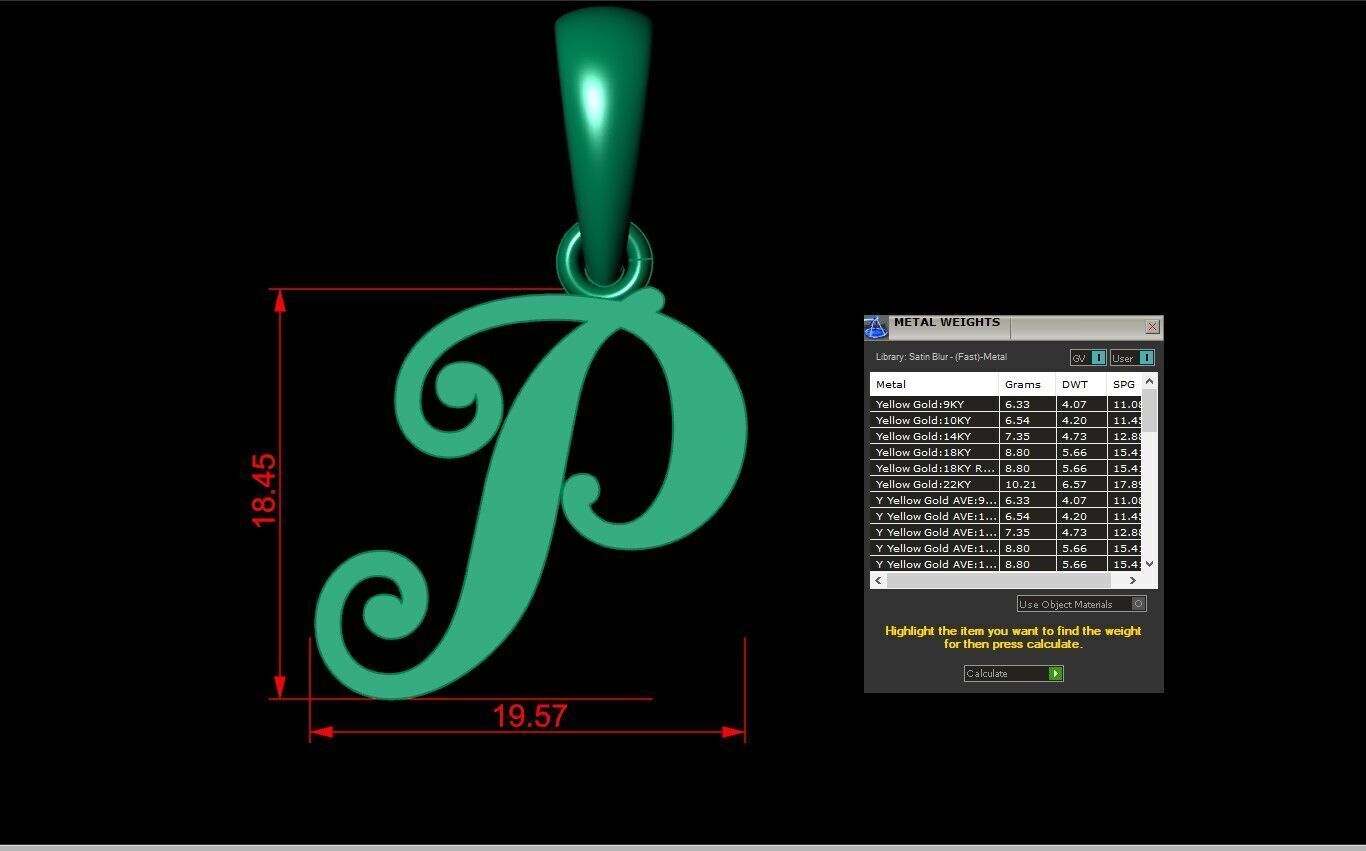Click the 6.57 DWT cell
Image resolution: width=1366 pixels, height=851 pixels.
coord(1081,484)
